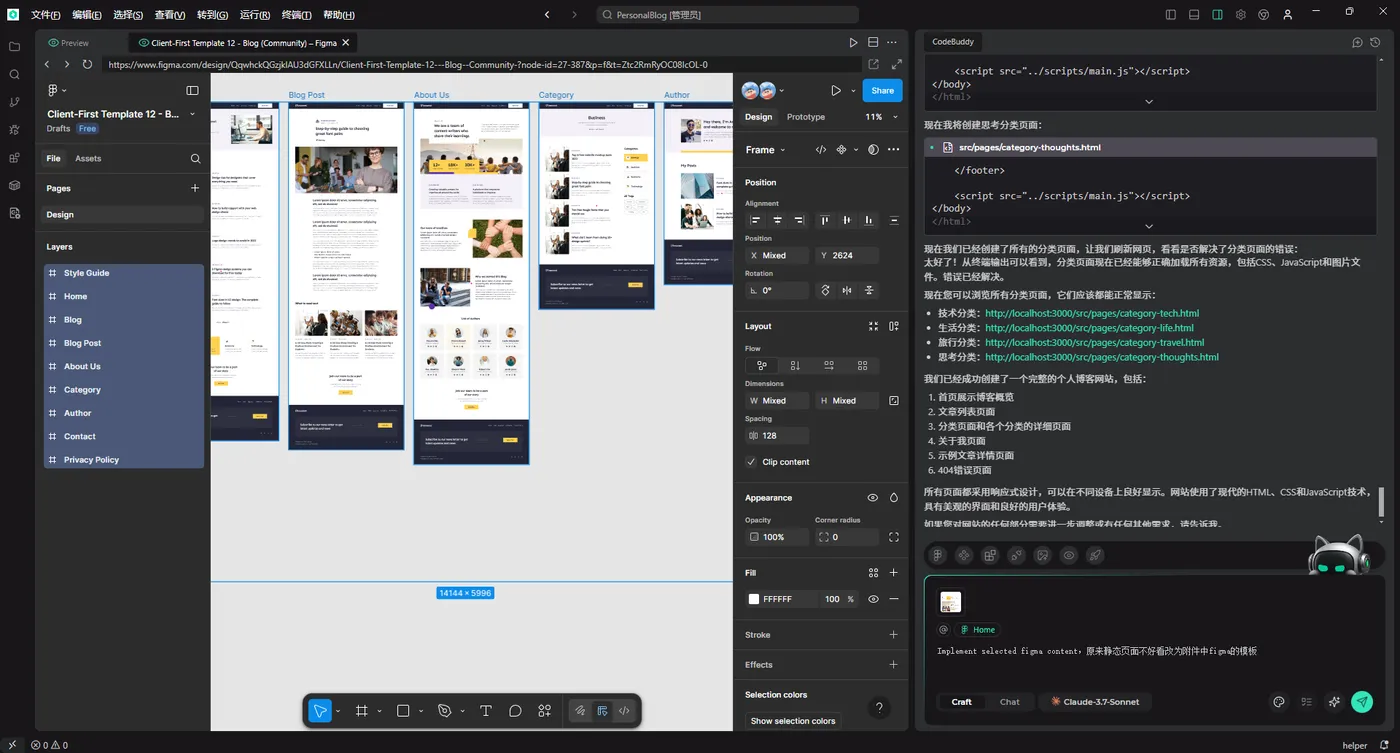Open the Source Control icon in activity bar
Image resolution: width=1400 pixels, height=753 pixels.
14,102
